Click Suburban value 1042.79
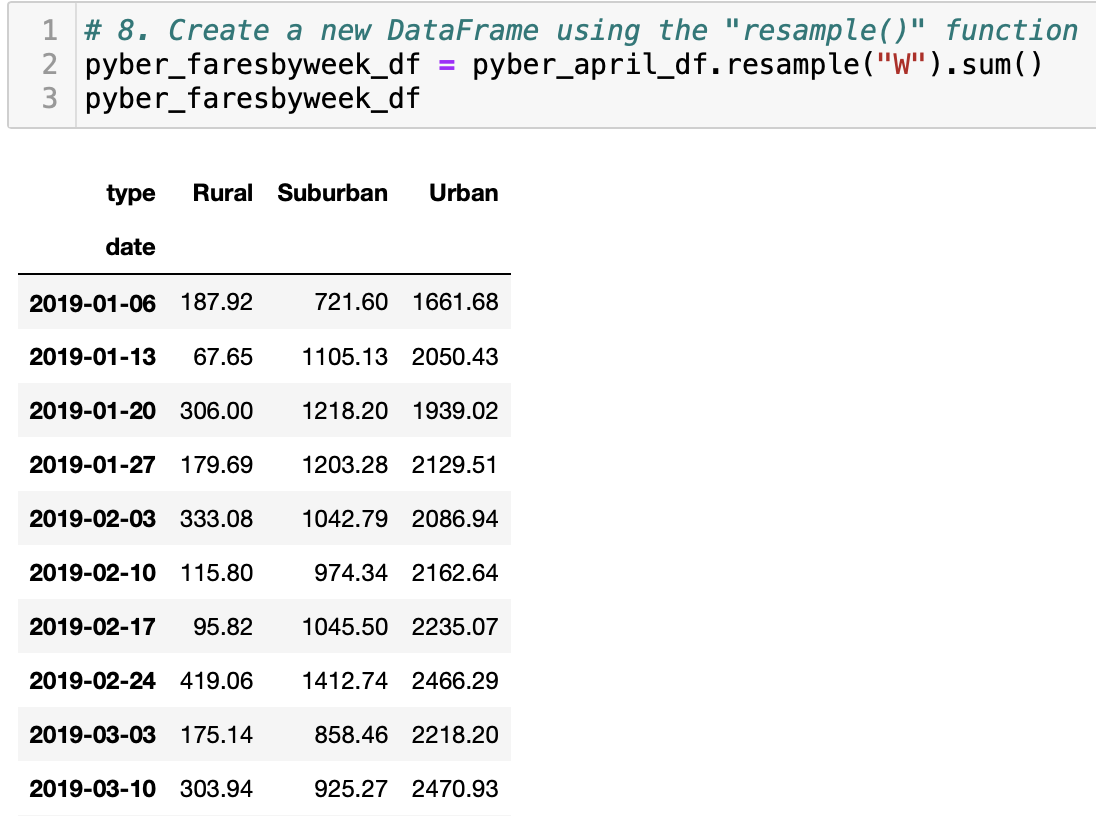This screenshot has width=1096, height=816. (345, 518)
